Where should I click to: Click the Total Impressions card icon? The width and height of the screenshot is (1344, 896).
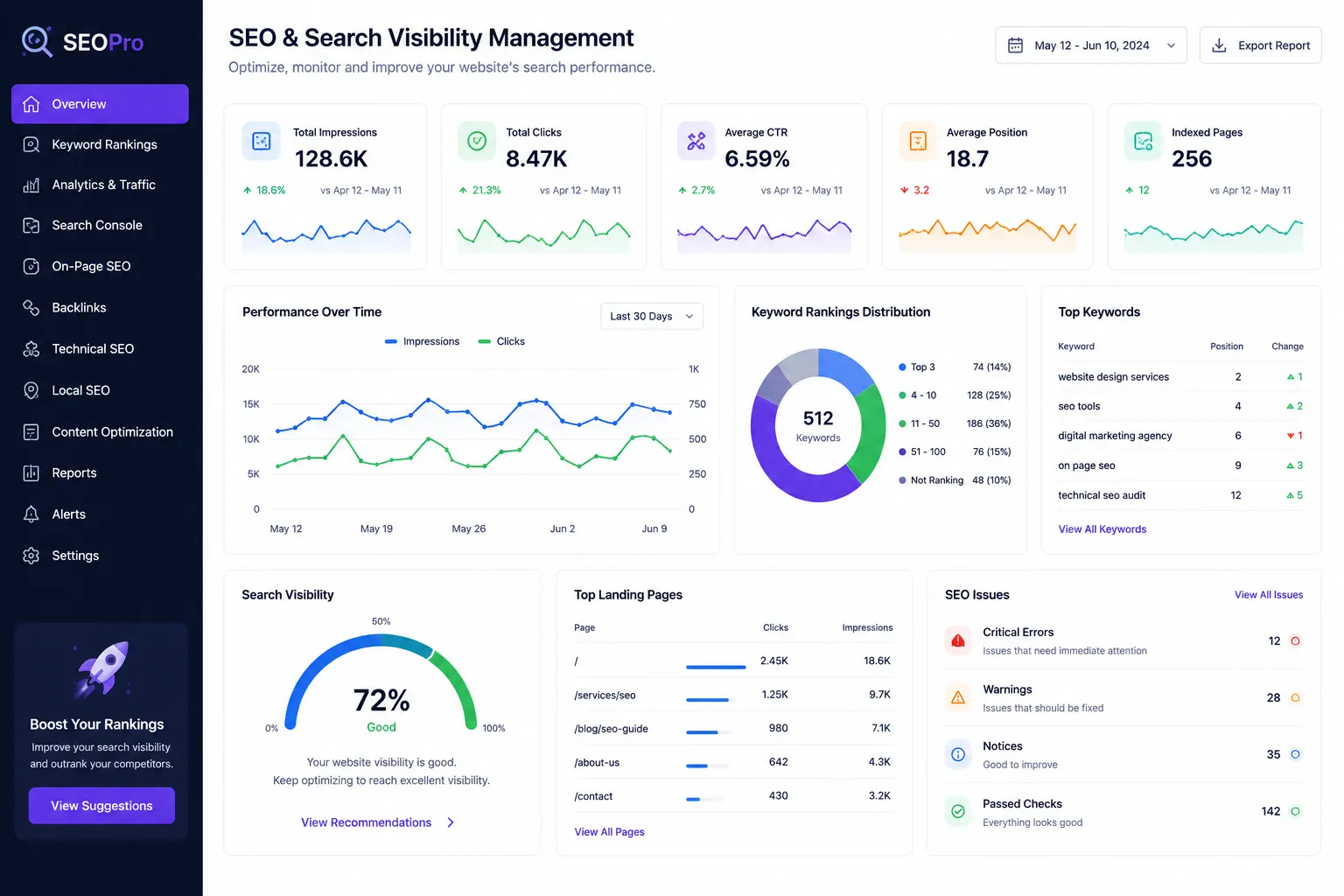[x=262, y=141]
